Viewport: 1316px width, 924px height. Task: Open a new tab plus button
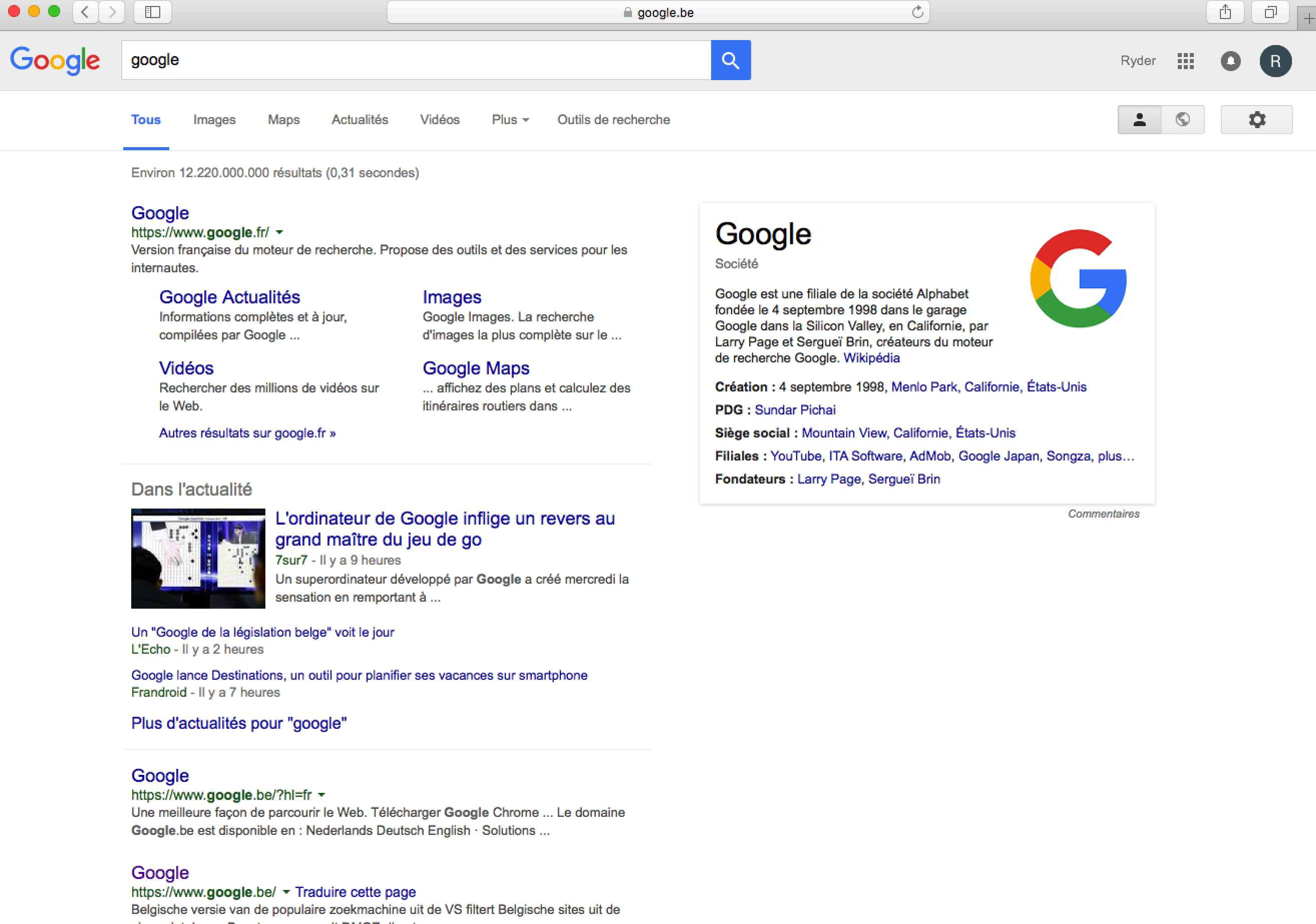pos(1308,19)
